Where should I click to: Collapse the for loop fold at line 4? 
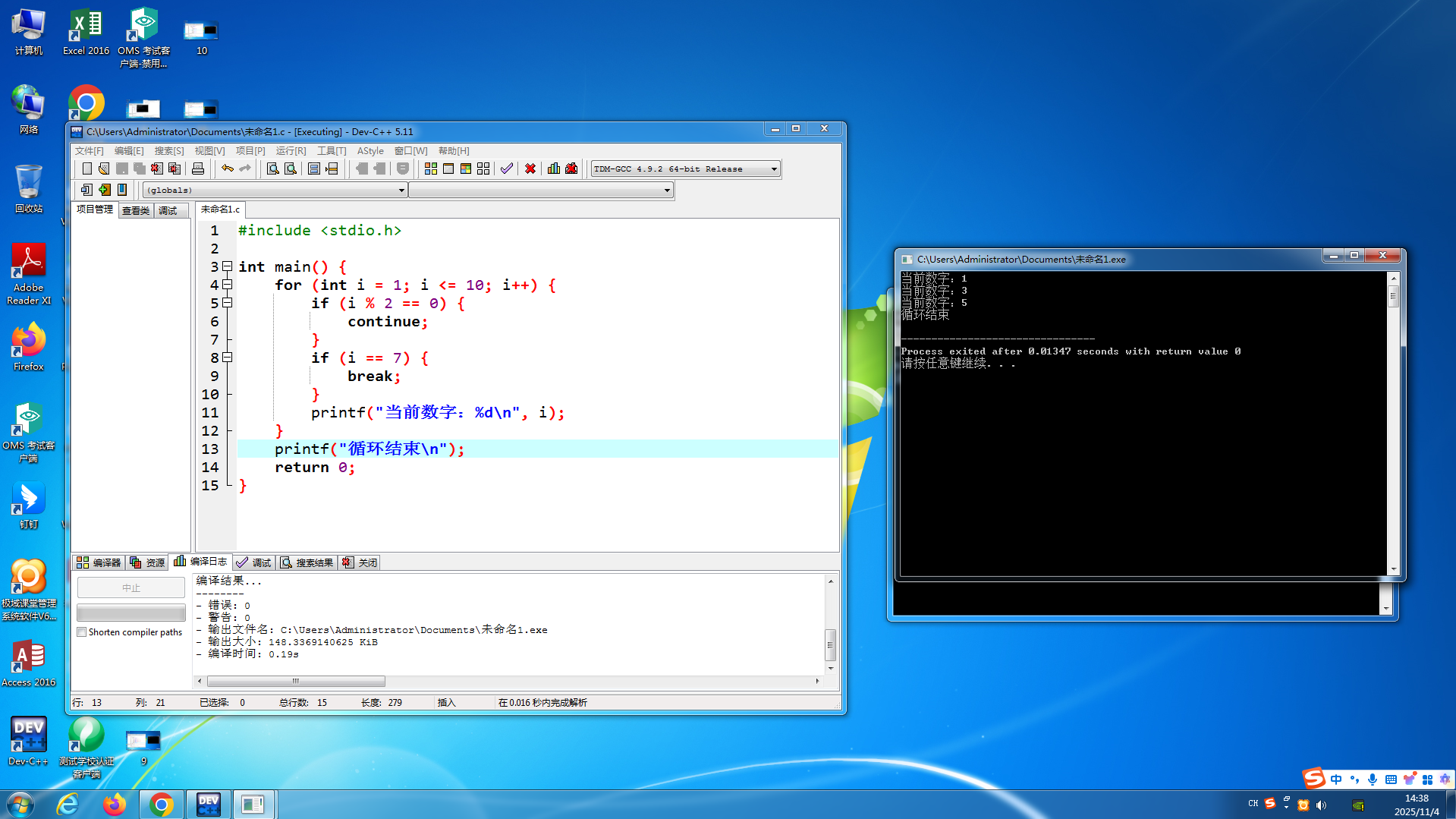click(227, 285)
